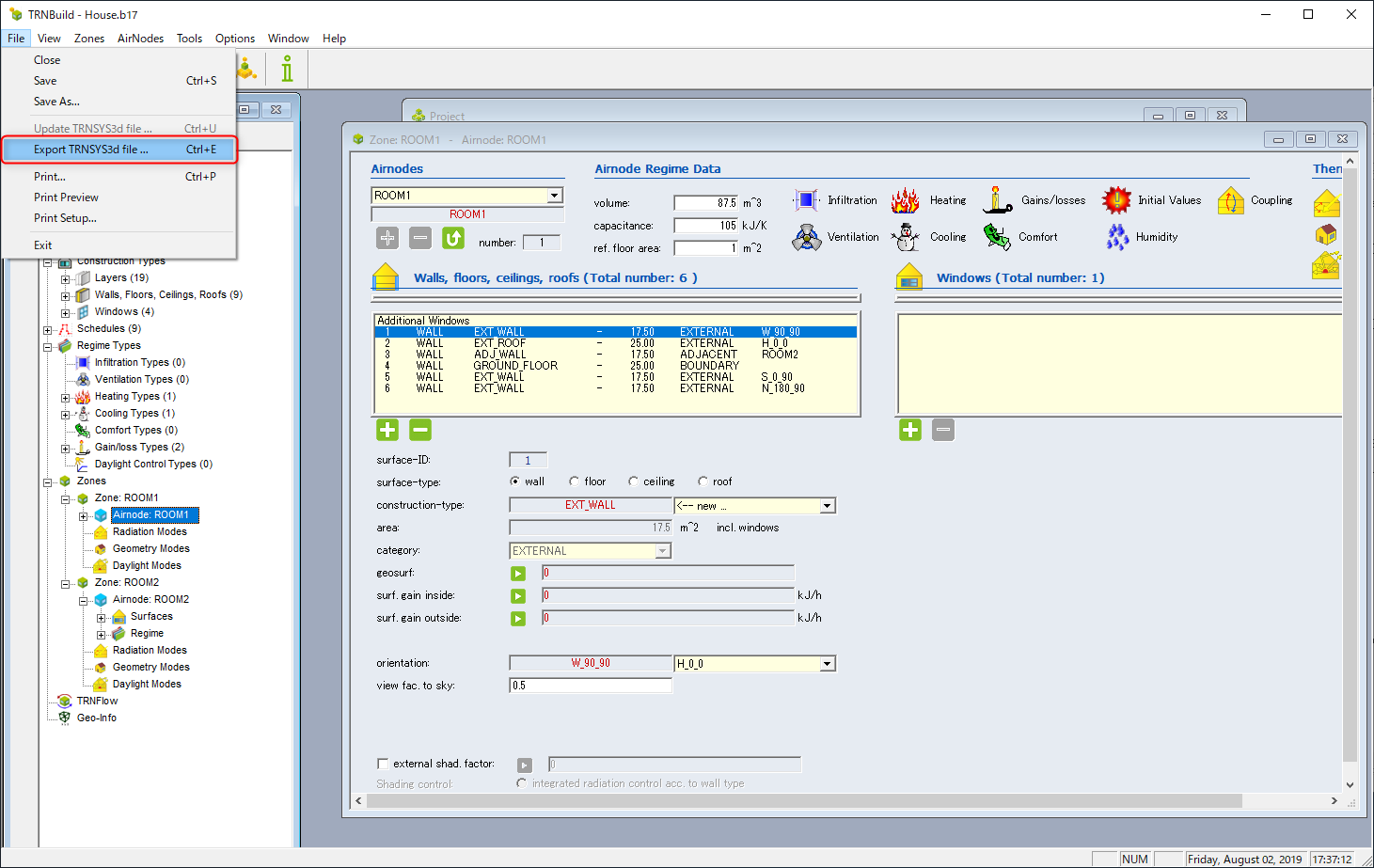Viewport: 1374px width, 868px height.
Task: Open the Infiltration regime icon
Action: pos(806,200)
